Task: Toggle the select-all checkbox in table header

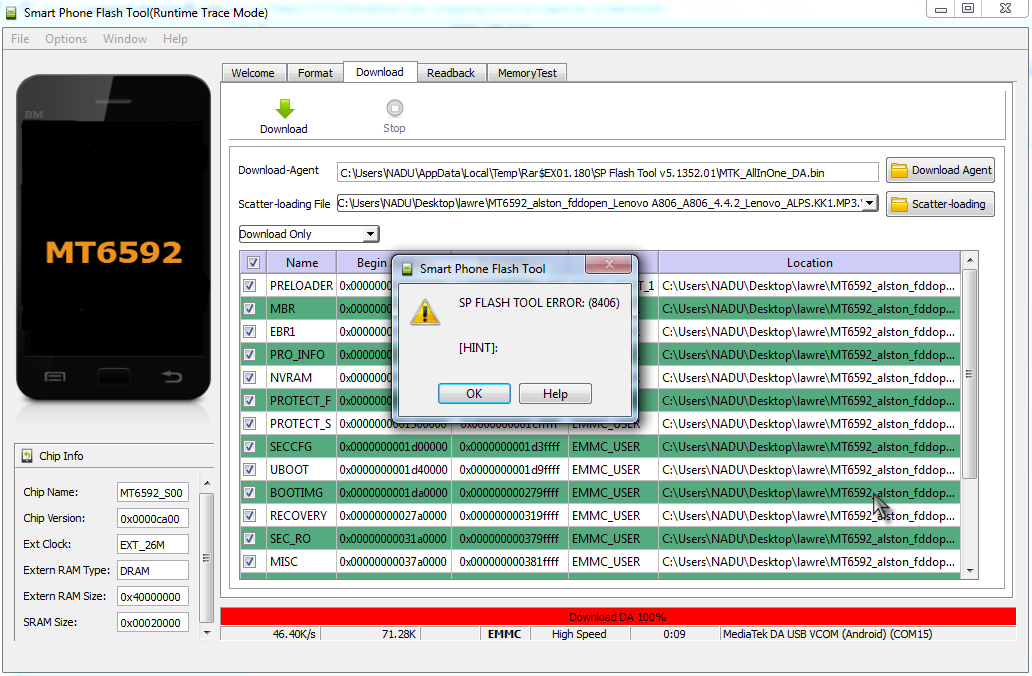Action: coord(253,263)
